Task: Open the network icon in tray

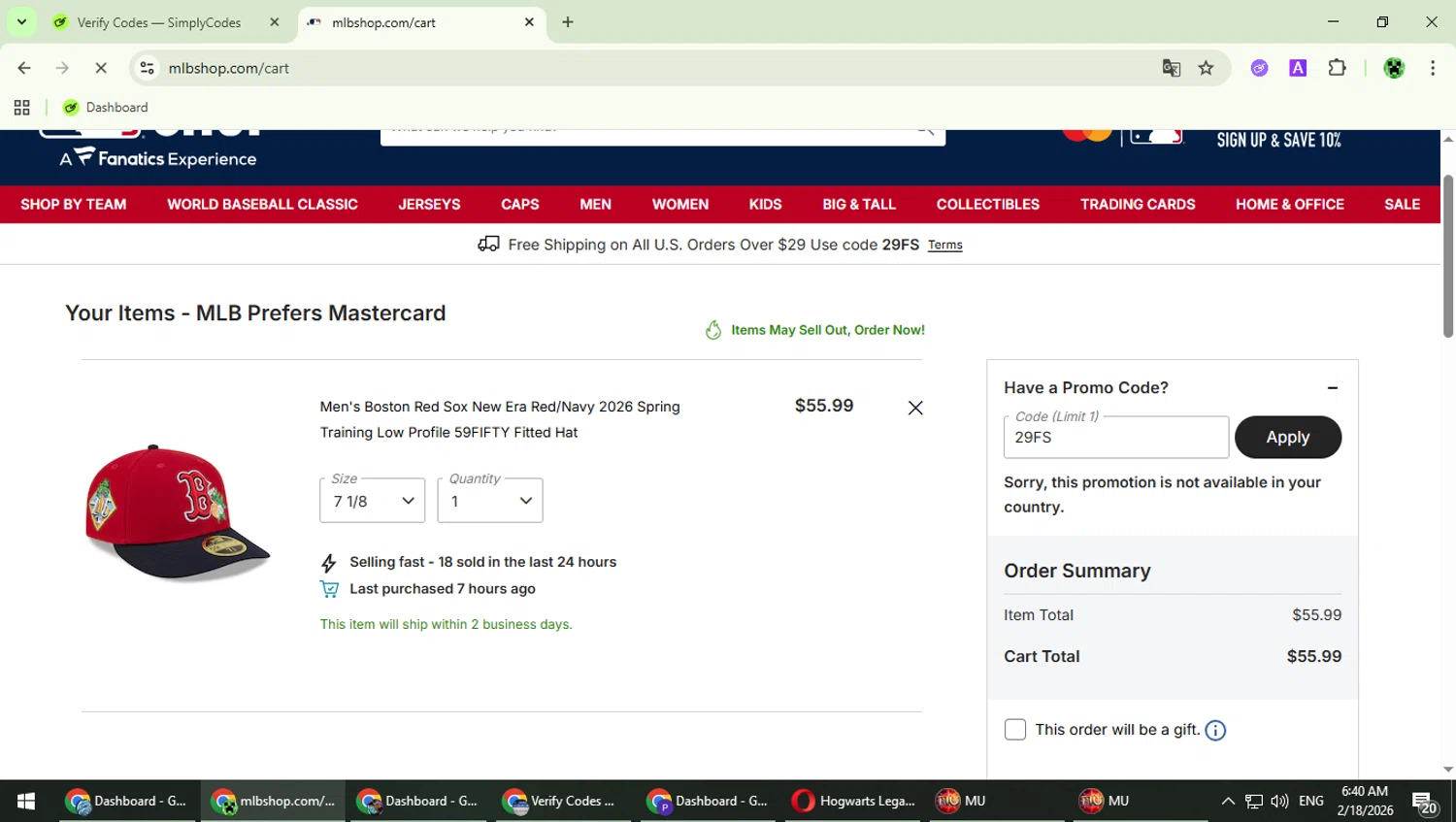Action: [1254, 802]
